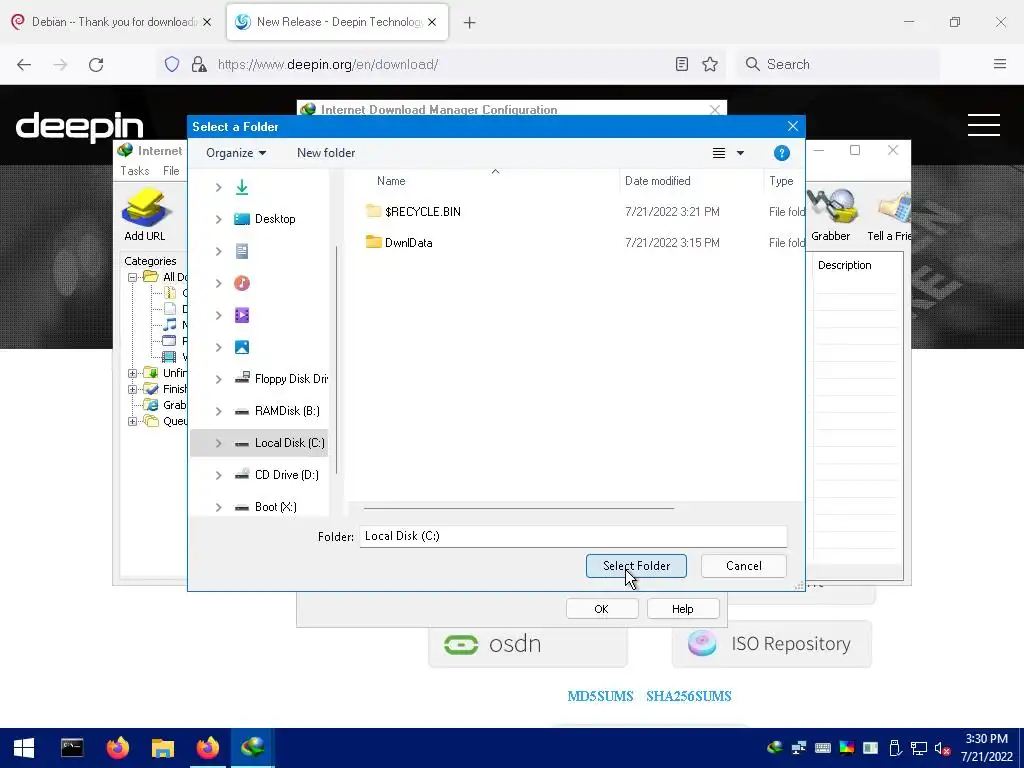This screenshot has height=768, width=1024.
Task: Click Cancel in Select a Folder dialog
Action: pos(744,566)
